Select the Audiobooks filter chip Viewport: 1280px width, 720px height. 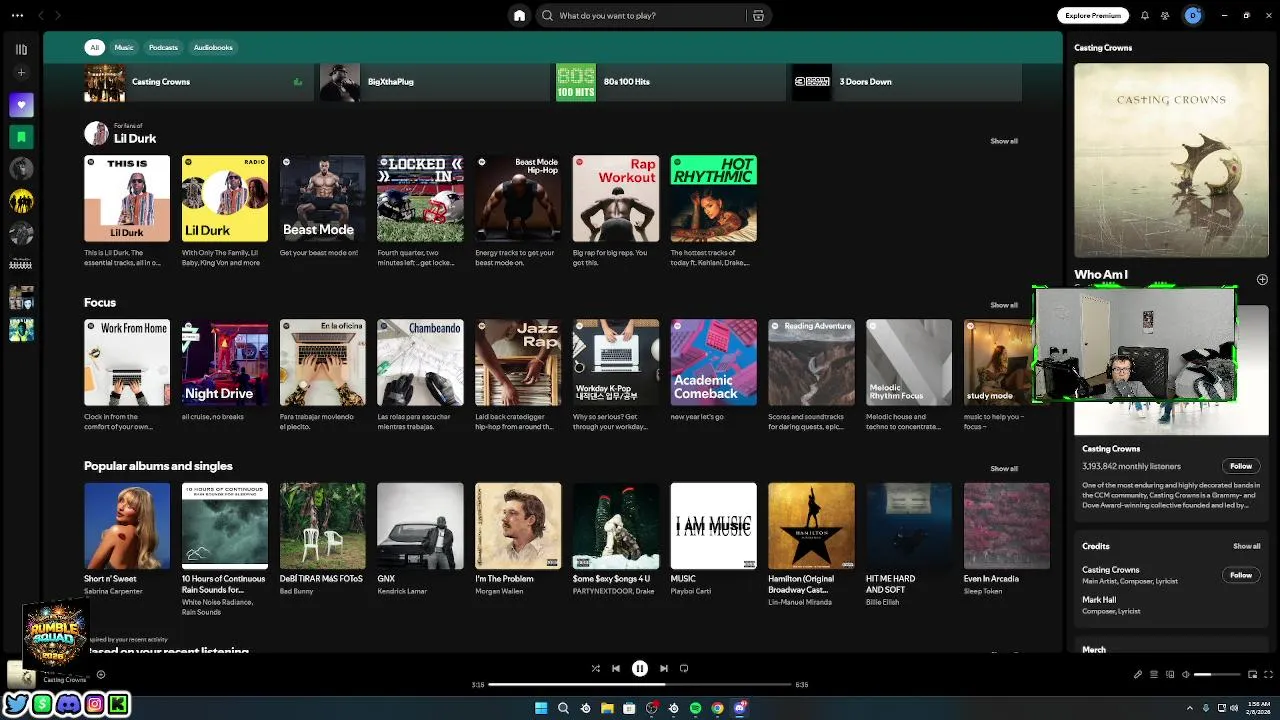point(213,47)
